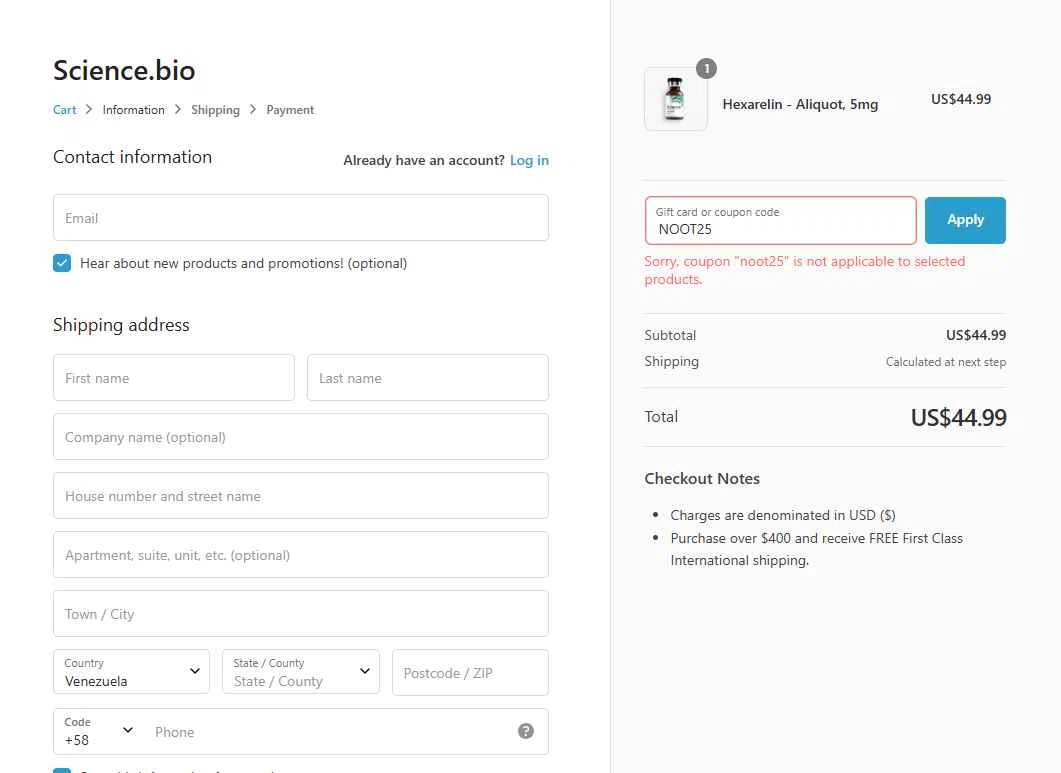Click 'Calculated at next step' shipping text

tap(945, 362)
